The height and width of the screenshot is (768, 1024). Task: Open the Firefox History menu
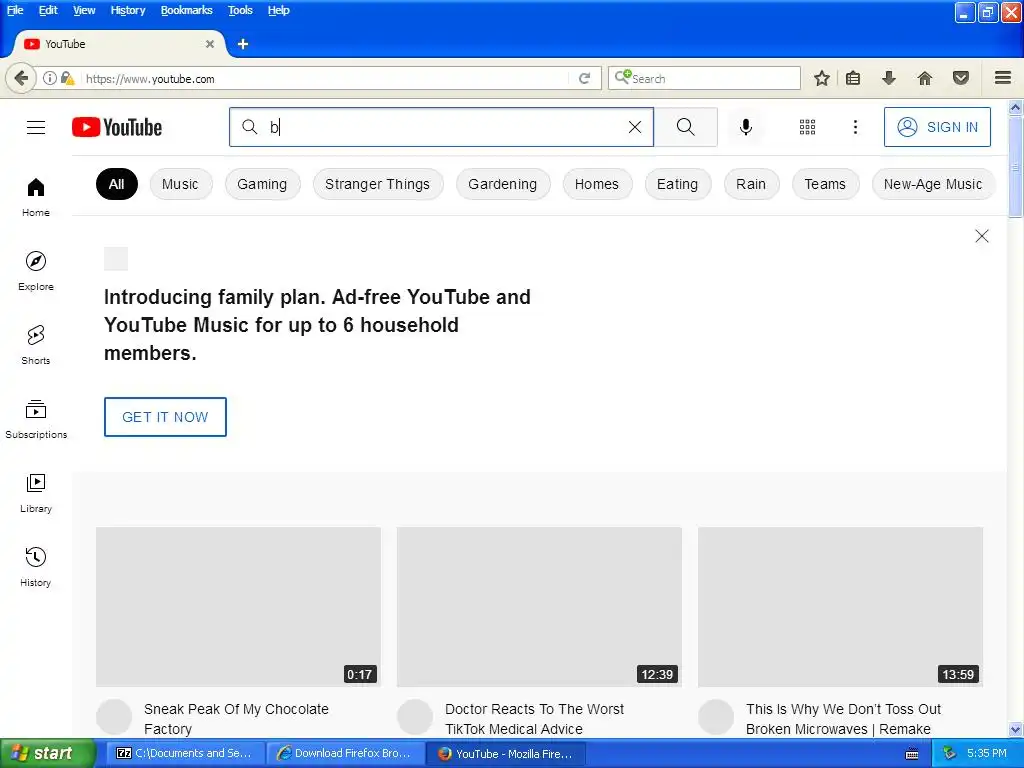point(127,10)
